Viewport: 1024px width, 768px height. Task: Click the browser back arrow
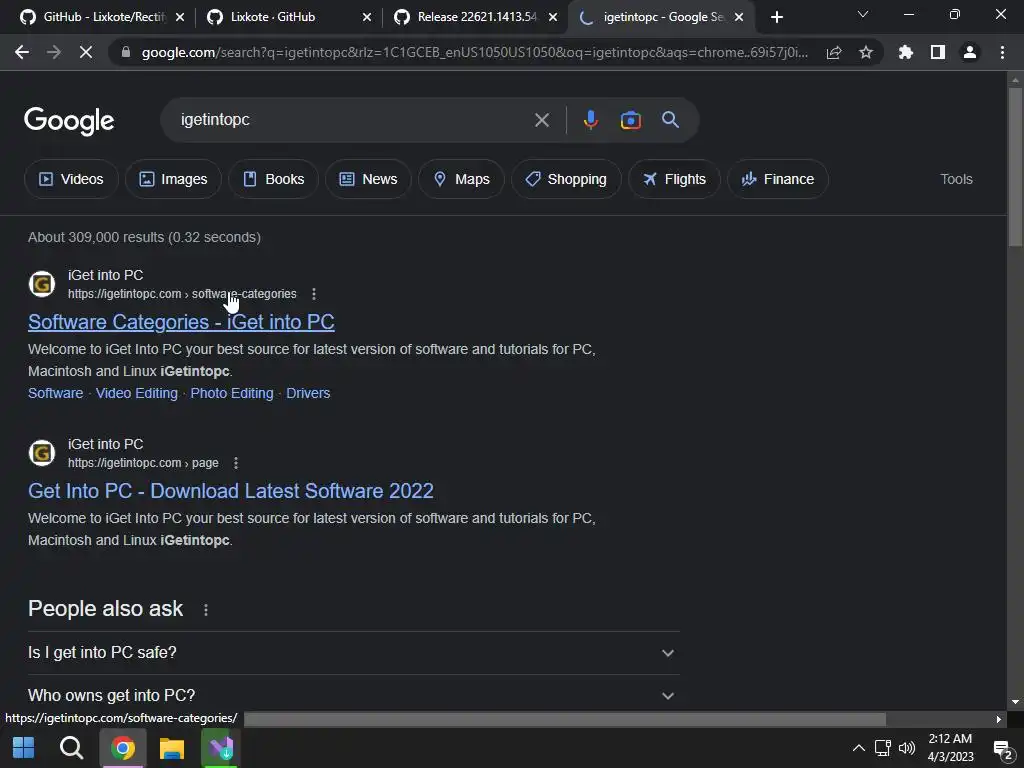[x=22, y=52]
